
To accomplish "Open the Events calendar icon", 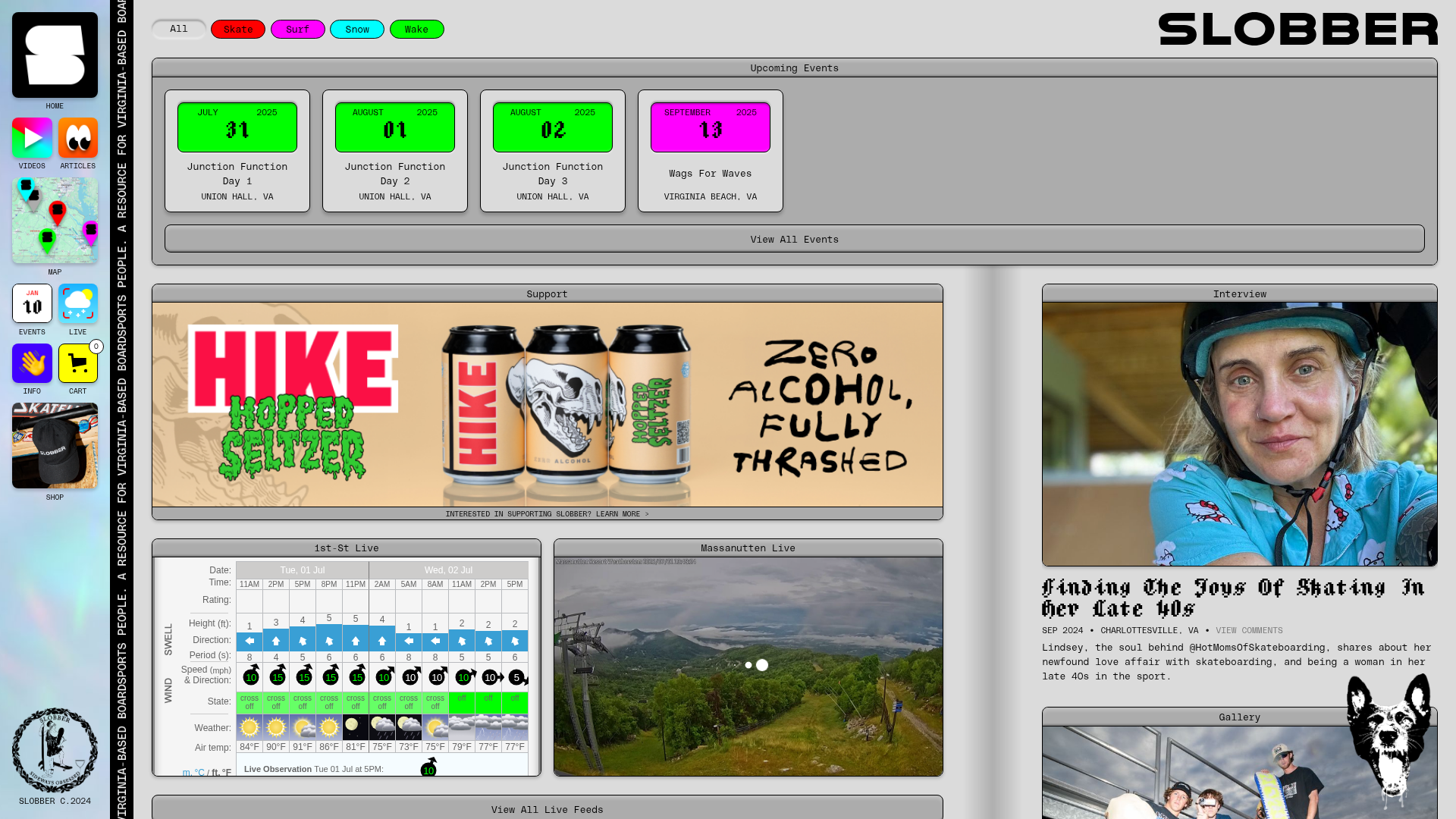I will pyautogui.click(x=32, y=303).
